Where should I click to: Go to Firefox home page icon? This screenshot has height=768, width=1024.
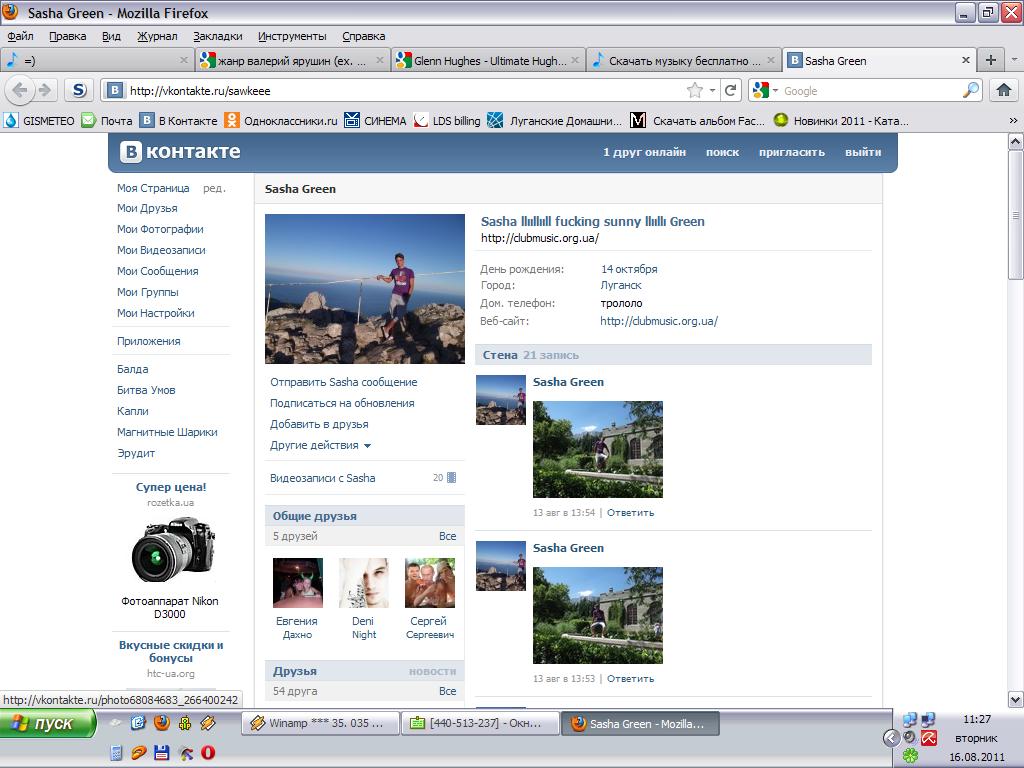click(1004, 90)
